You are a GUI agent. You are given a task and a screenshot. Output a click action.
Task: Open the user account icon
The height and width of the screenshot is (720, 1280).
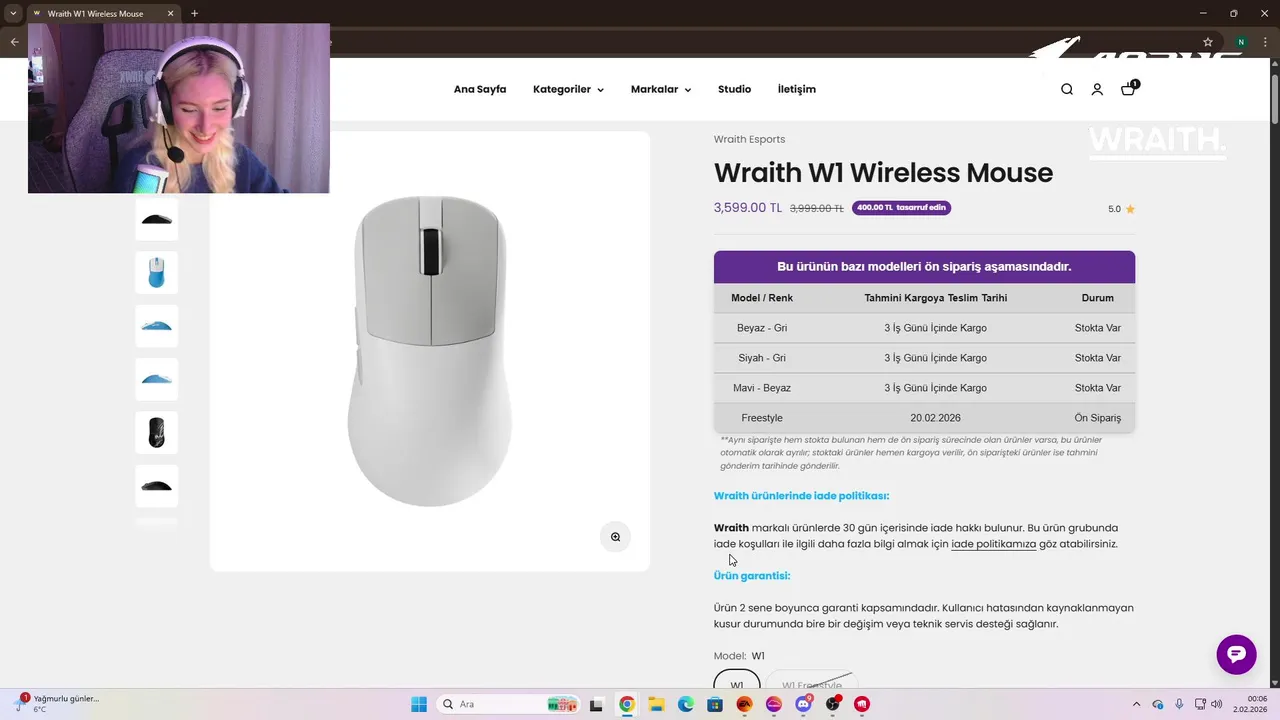click(x=1097, y=89)
